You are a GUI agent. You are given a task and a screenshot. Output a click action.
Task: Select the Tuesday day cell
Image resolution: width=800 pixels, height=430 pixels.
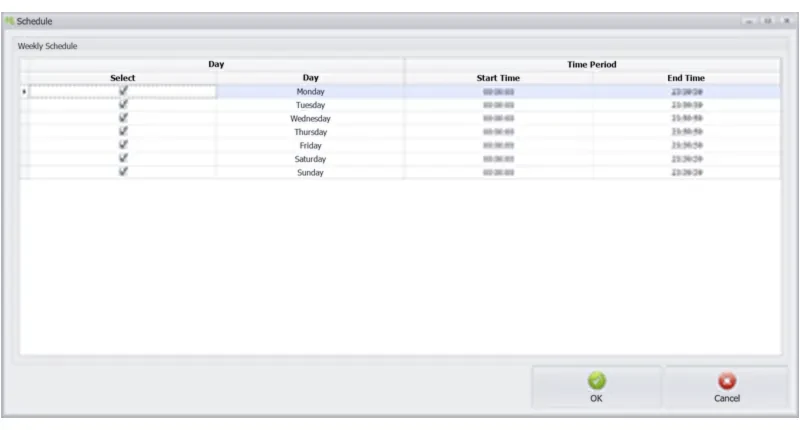coord(310,105)
